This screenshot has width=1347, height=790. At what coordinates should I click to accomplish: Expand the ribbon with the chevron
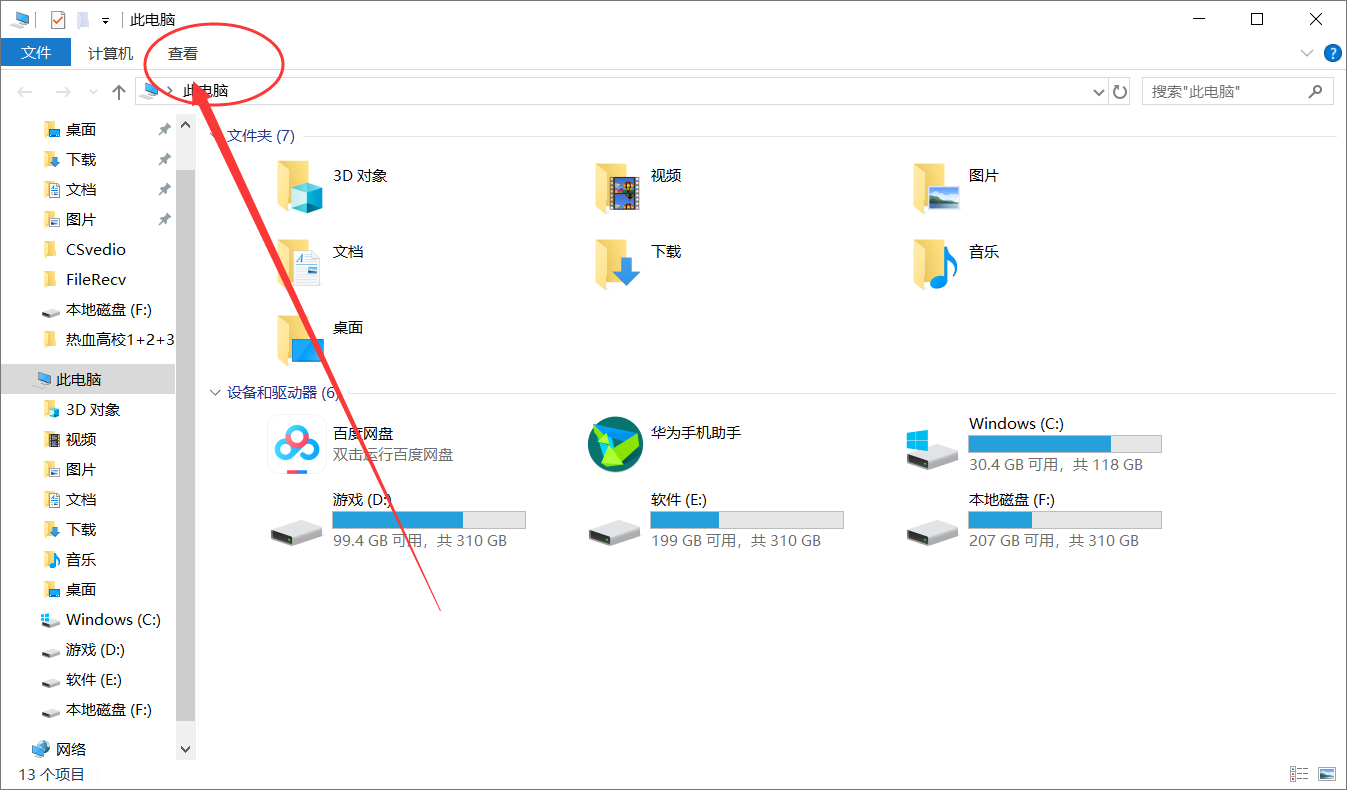[1306, 53]
